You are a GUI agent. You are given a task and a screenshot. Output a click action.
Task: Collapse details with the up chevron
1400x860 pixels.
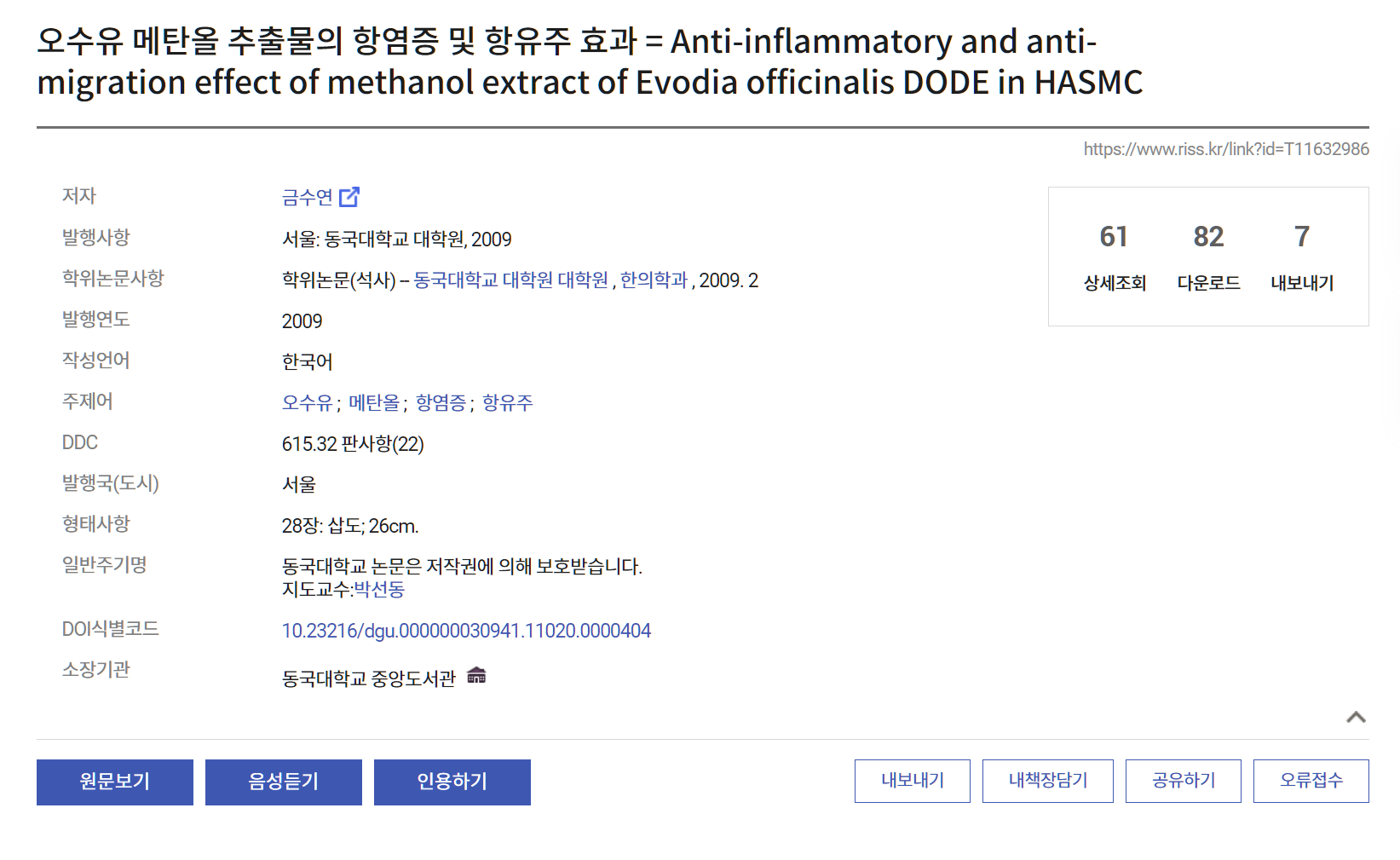(1356, 717)
